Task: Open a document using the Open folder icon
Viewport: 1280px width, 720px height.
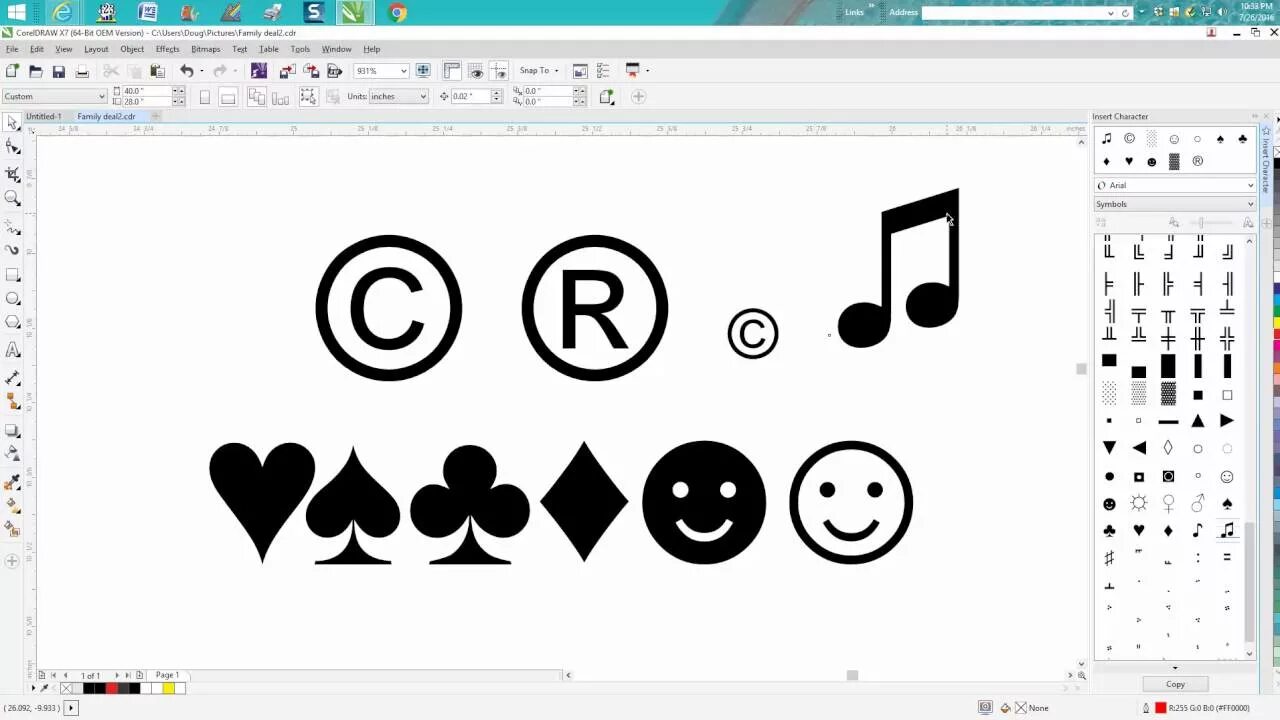Action: coord(35,71)
